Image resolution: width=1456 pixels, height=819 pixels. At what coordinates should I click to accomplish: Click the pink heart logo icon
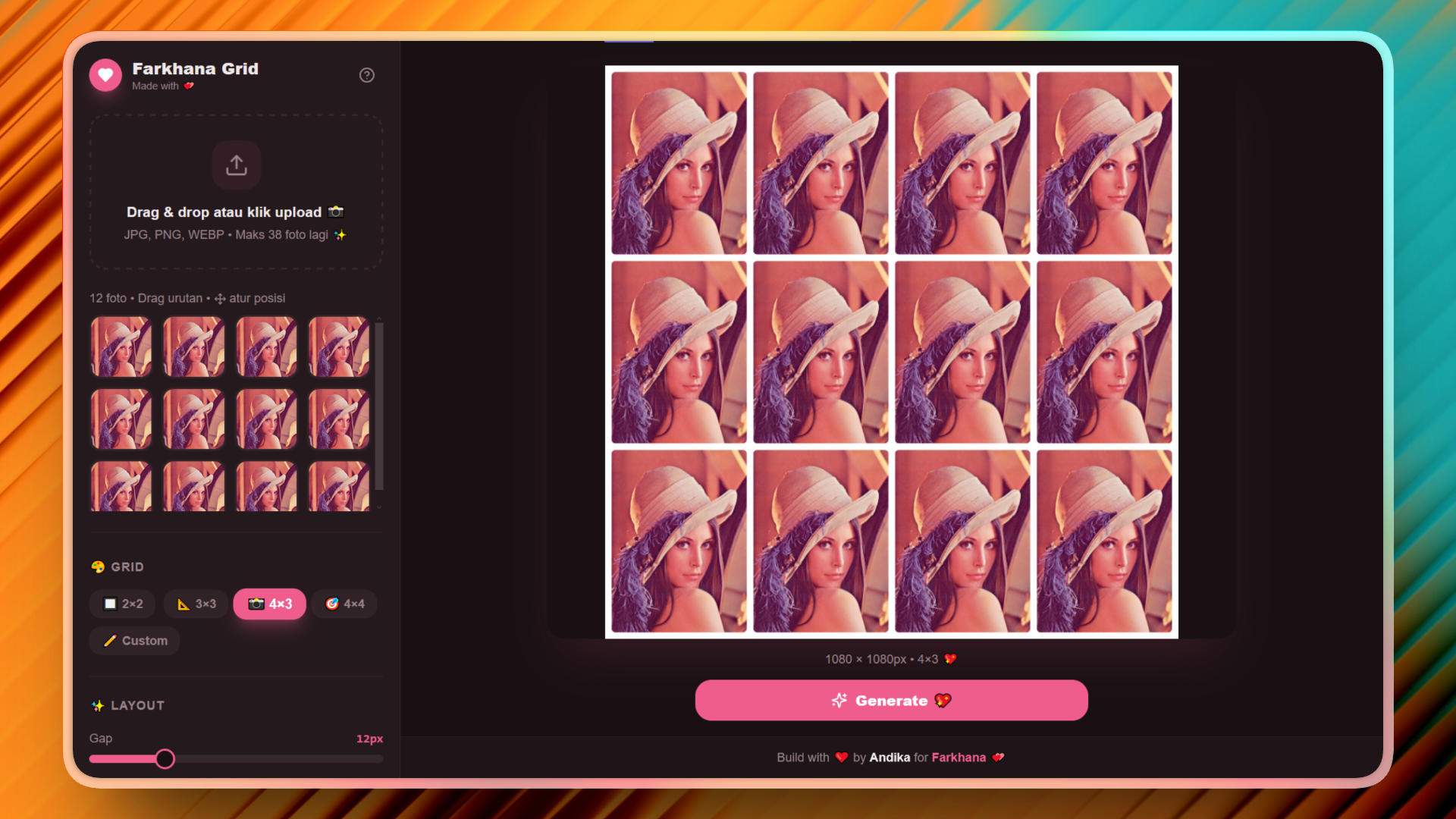click(x=105, y=75)
